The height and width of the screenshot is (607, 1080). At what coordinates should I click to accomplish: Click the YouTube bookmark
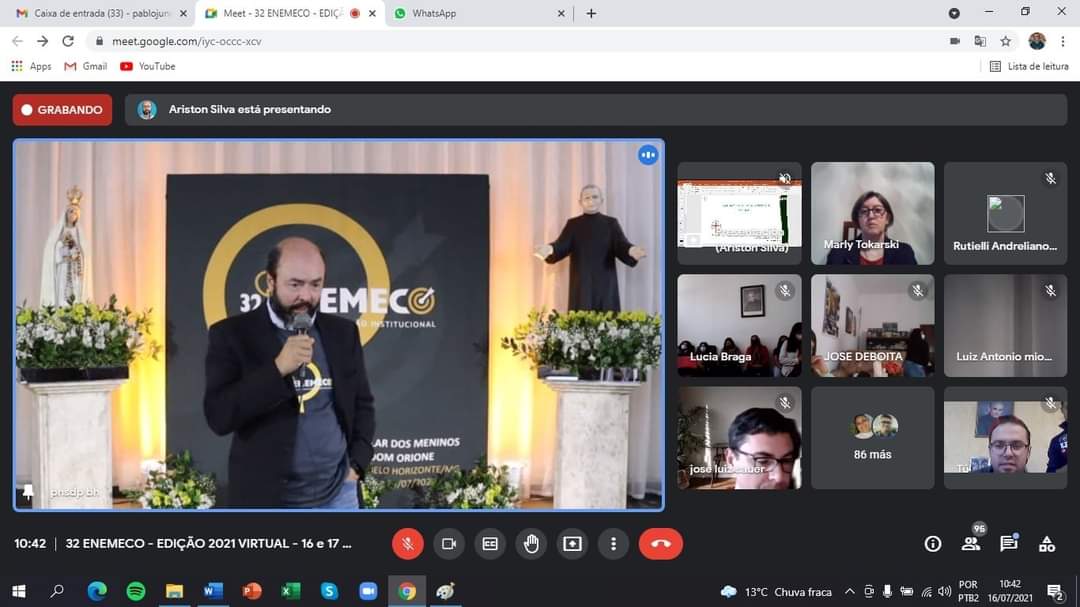click(x=148, y=66)
